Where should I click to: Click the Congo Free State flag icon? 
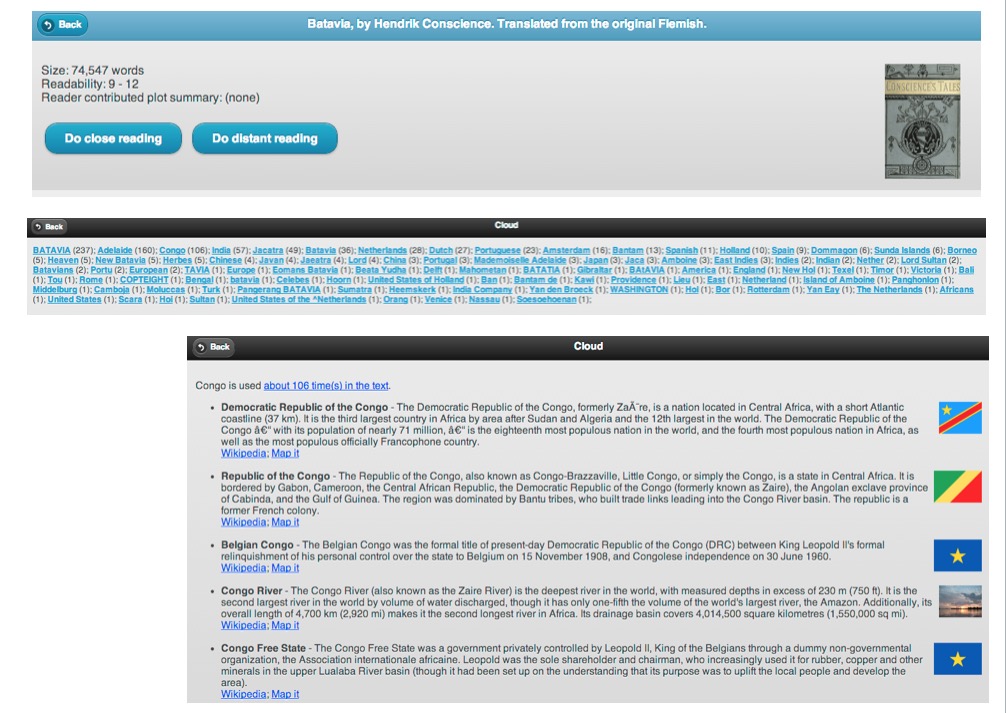tap(959, 659)
